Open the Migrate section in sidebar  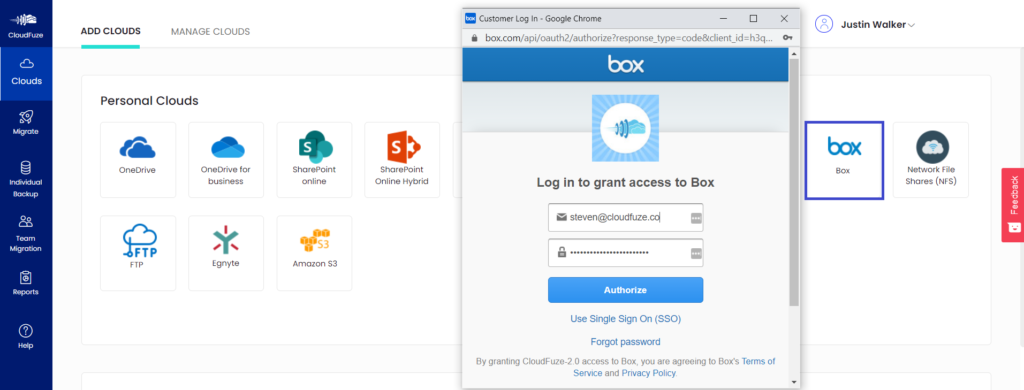(26, 123)
